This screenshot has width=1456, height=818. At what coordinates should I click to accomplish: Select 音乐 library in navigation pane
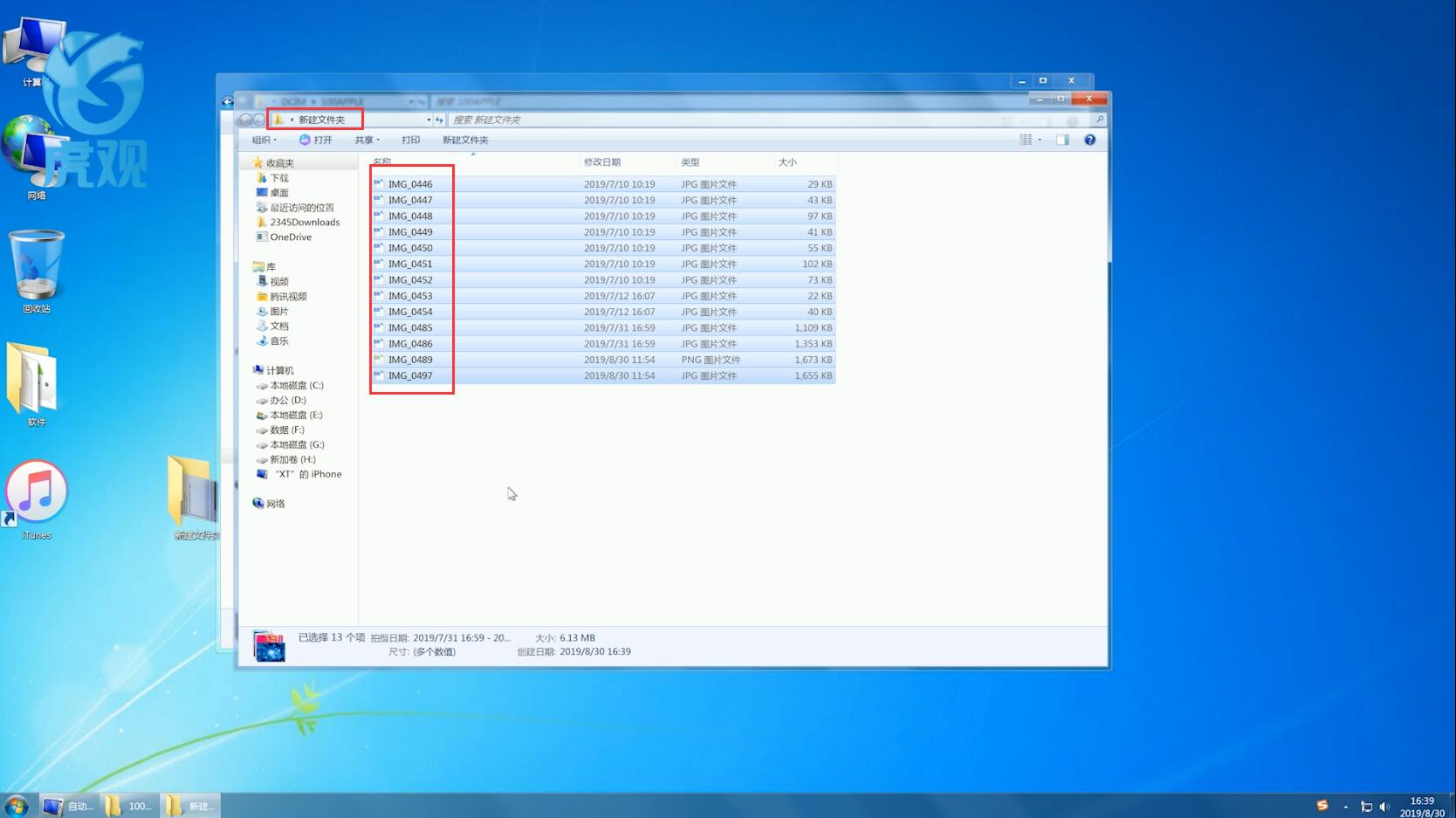279,341
